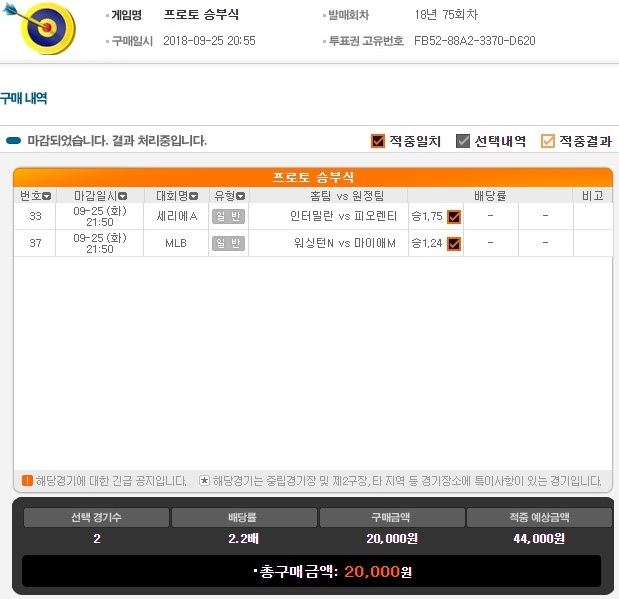Viewport: 619px width, 599px height.
Task: Click the 인터밀란 vs 피오렌티 match text
Action: [x=343, y=216]
